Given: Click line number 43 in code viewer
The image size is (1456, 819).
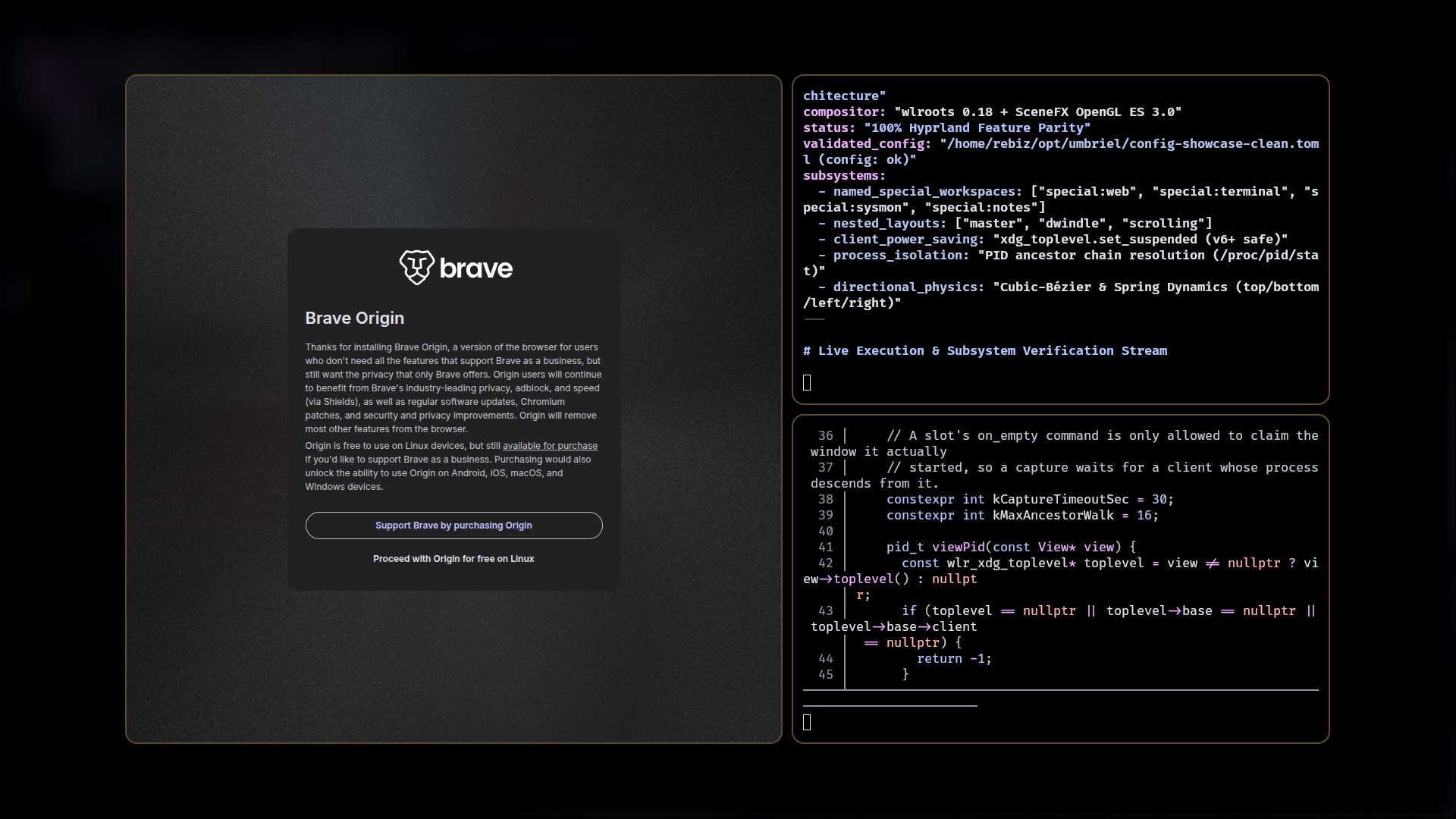Looking at the screenshot, I should (826, 611).
